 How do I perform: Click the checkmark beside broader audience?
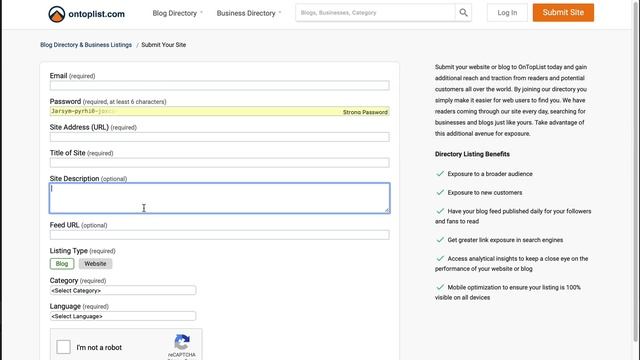point(440,173)
